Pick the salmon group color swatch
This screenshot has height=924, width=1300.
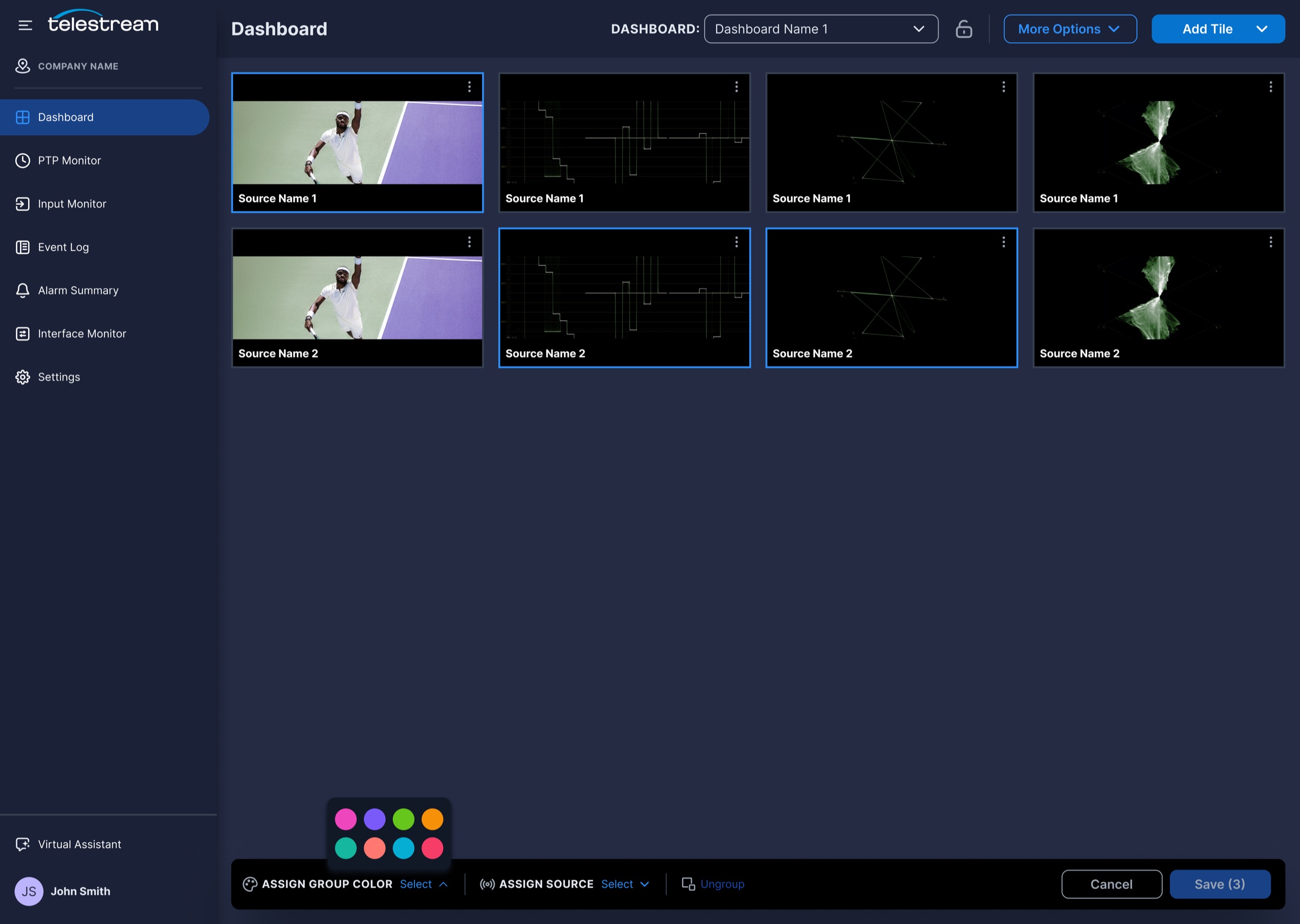click(374, 848)
